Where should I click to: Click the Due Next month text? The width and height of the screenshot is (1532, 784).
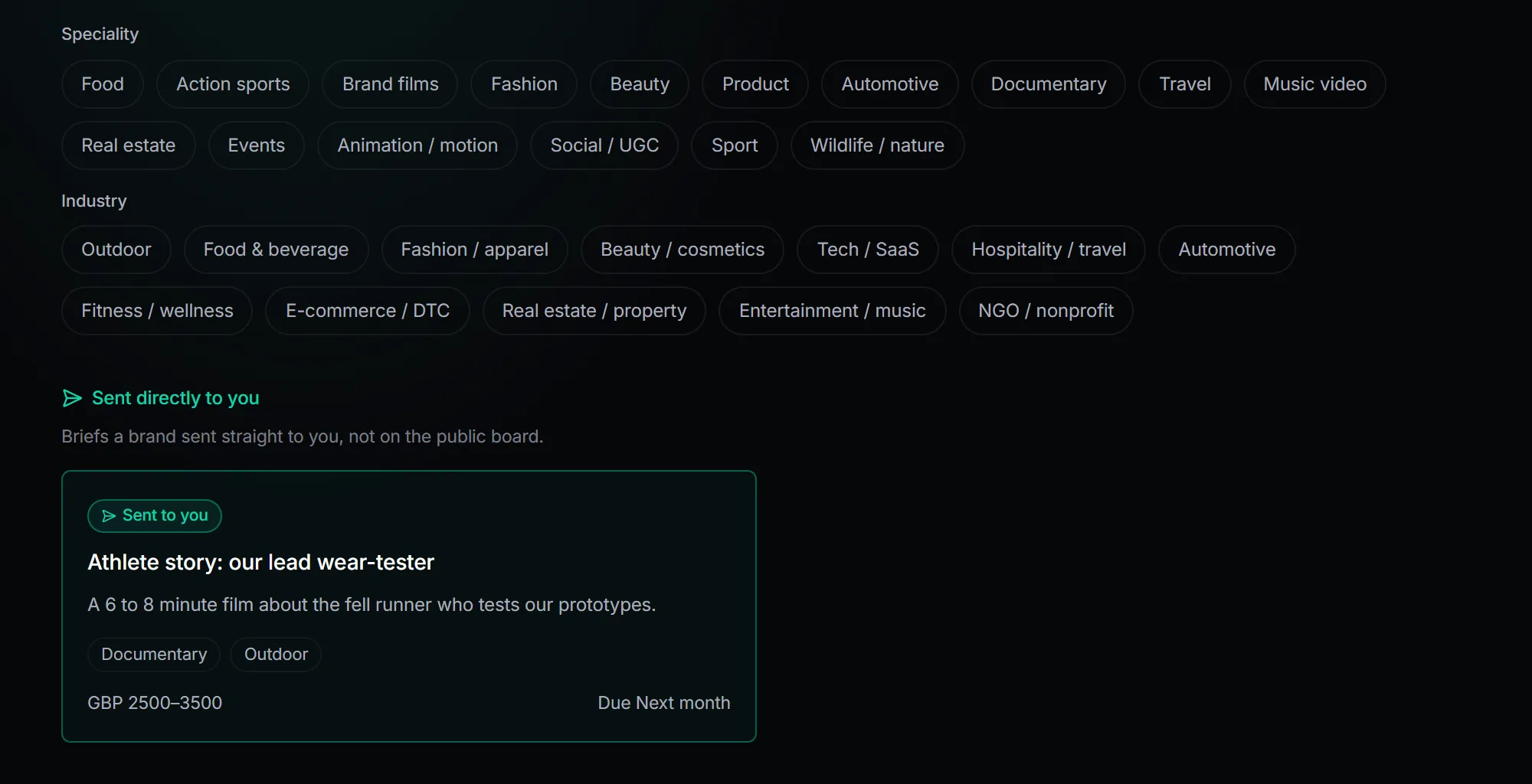click(664, 703)
